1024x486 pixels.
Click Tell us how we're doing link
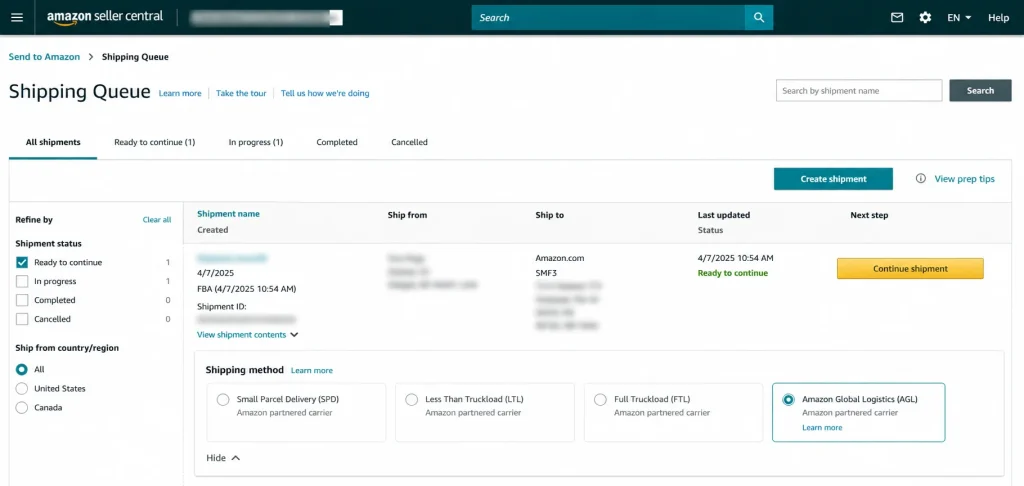(325, 93)
